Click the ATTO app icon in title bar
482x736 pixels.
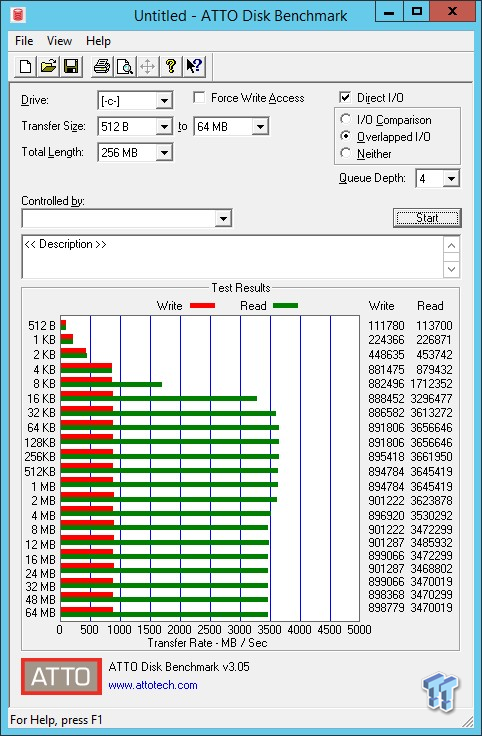coord(18,15)
